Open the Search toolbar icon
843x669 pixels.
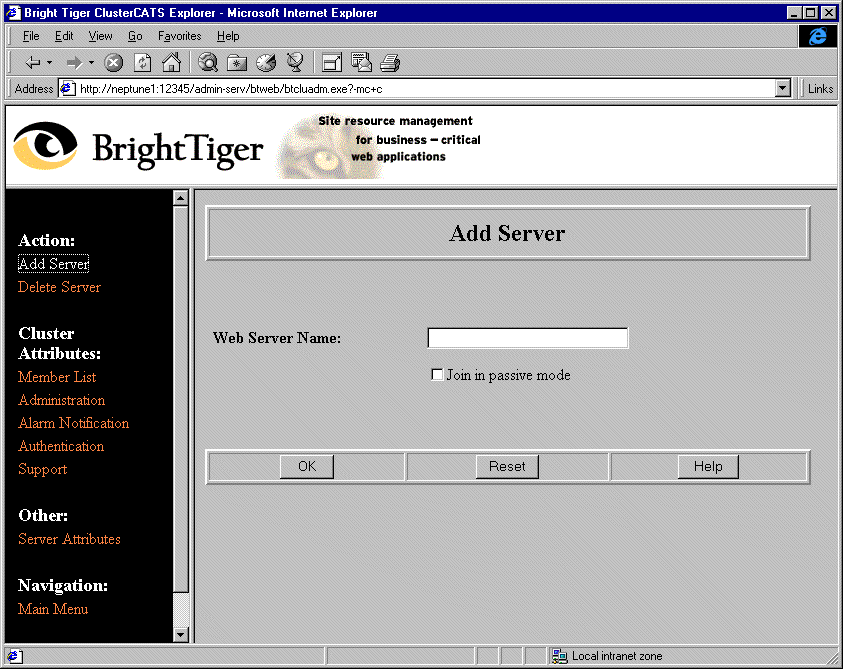point(208,62)
